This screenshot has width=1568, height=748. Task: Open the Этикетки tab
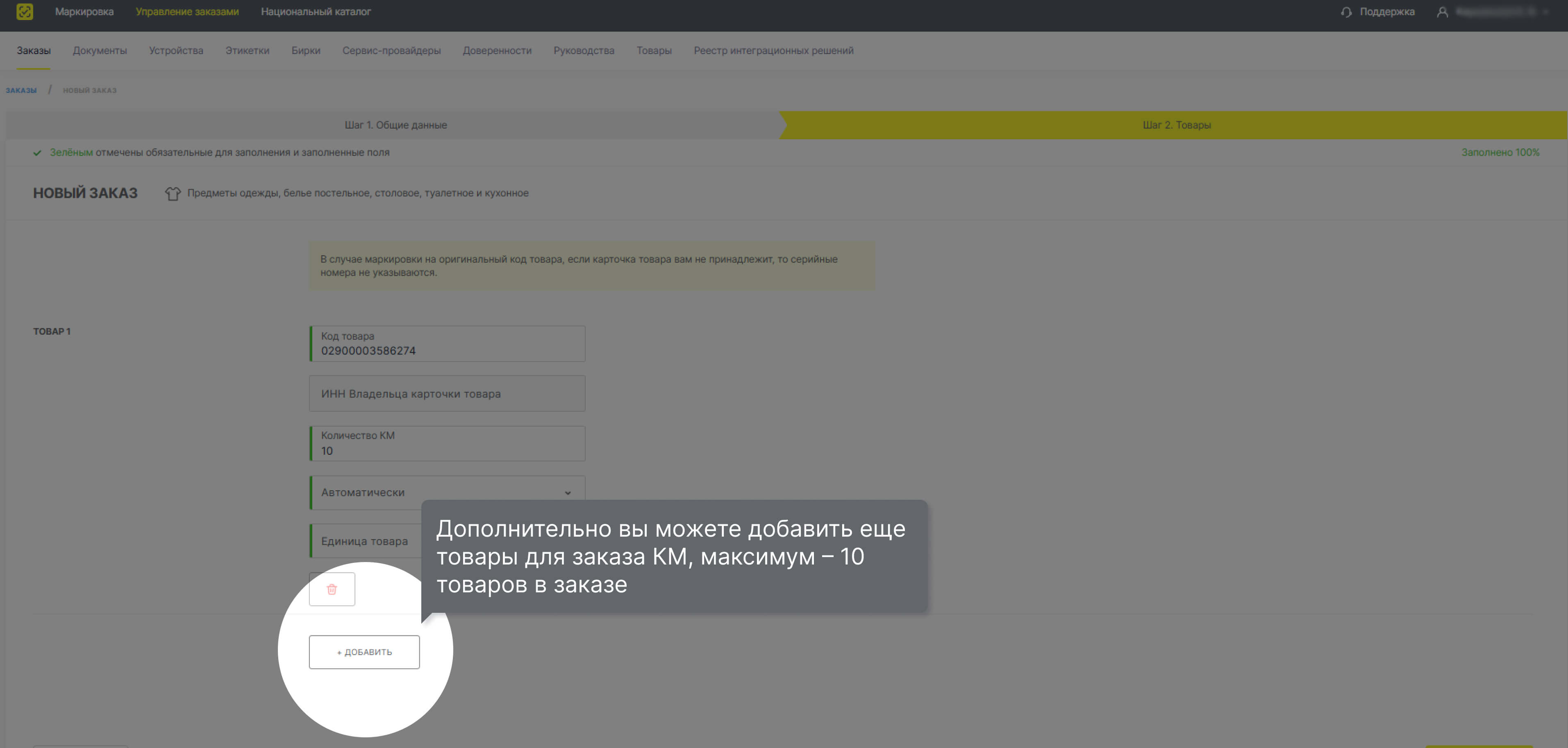coord(247,50)
